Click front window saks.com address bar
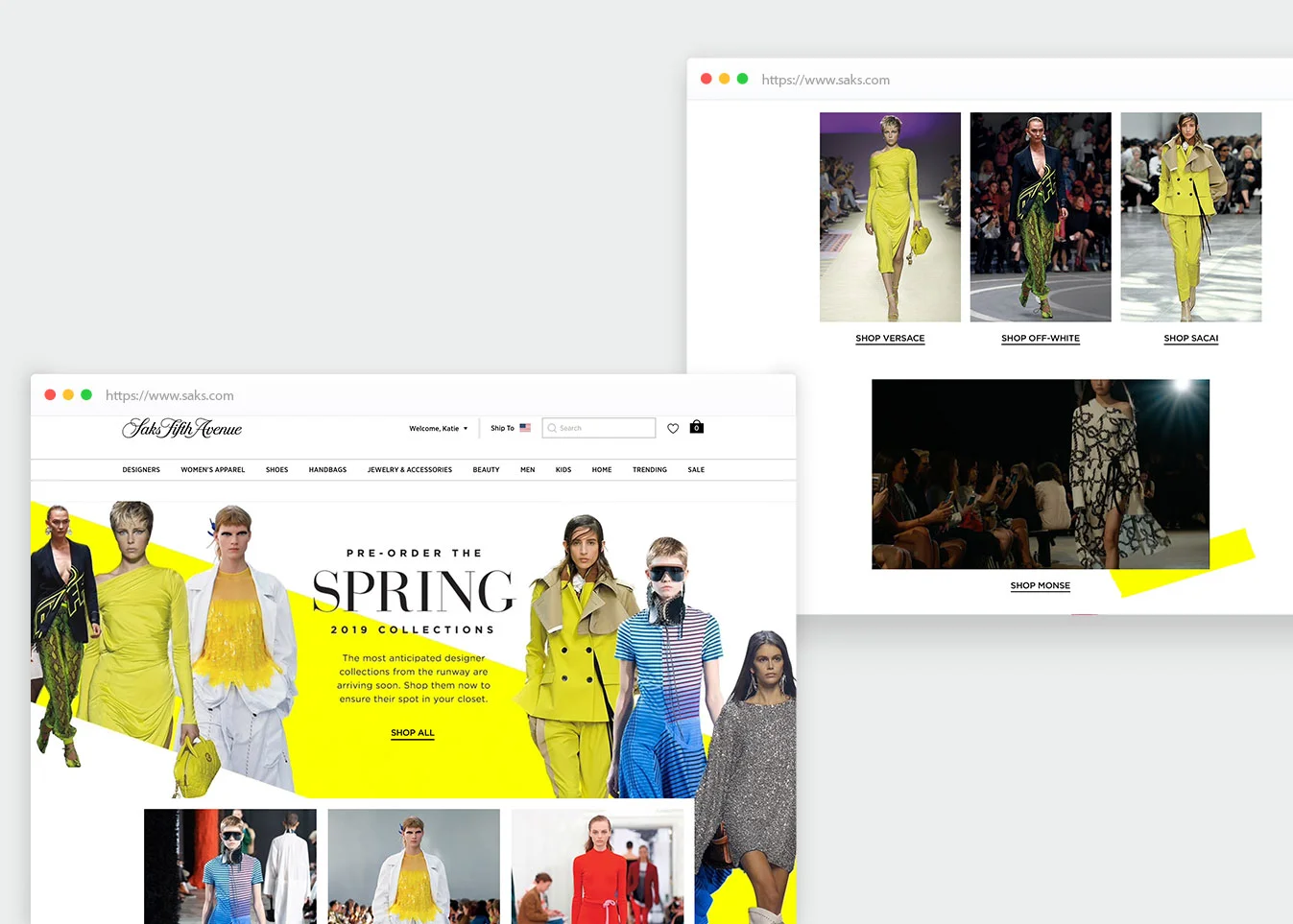The image size is (1293, 924). (170, 395)
